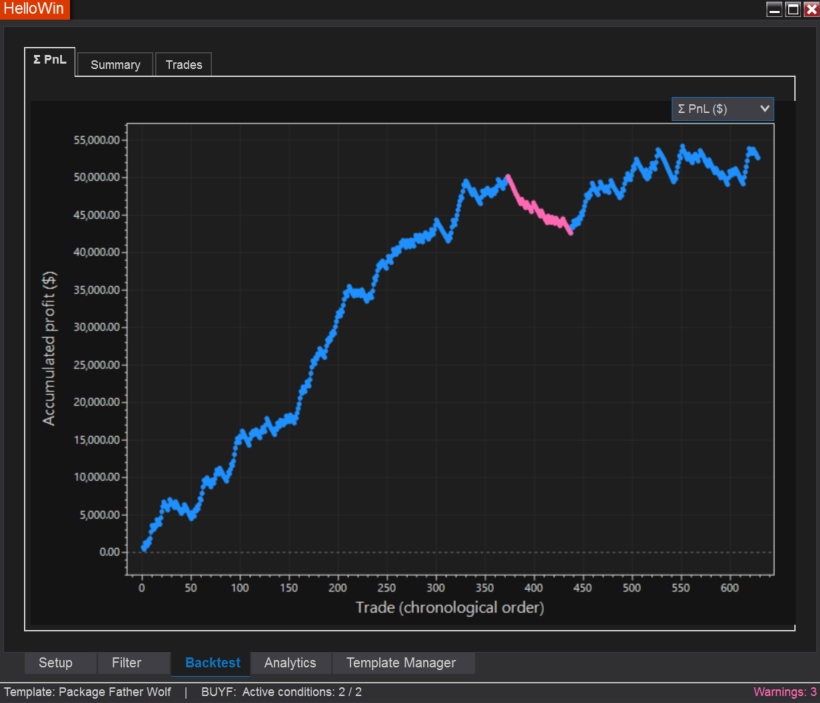Viewport: 820px width, 703px height.
Task: Open the Σ PnL ($) dropdown
Action: [x=722, y=109]
